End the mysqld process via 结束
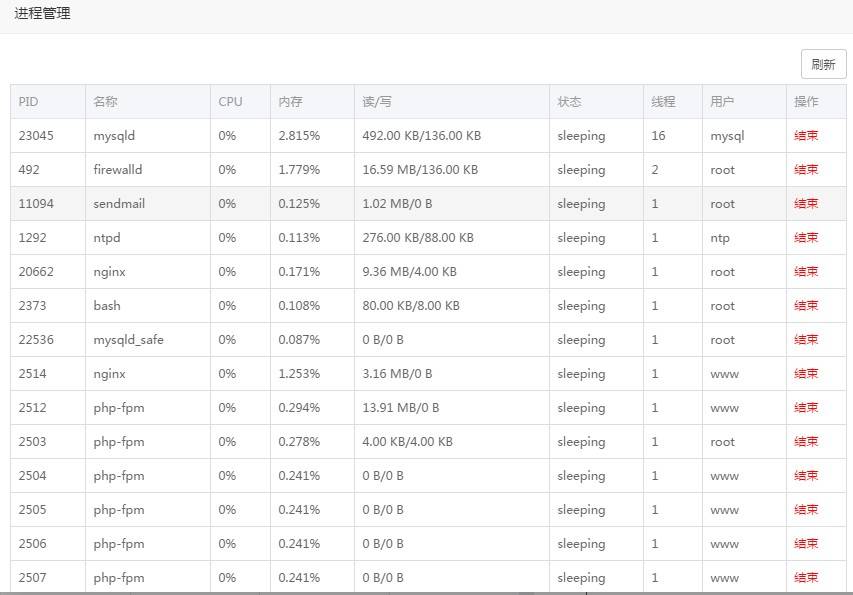This screenshot has height=595, width=853. [x=806, y=136]
